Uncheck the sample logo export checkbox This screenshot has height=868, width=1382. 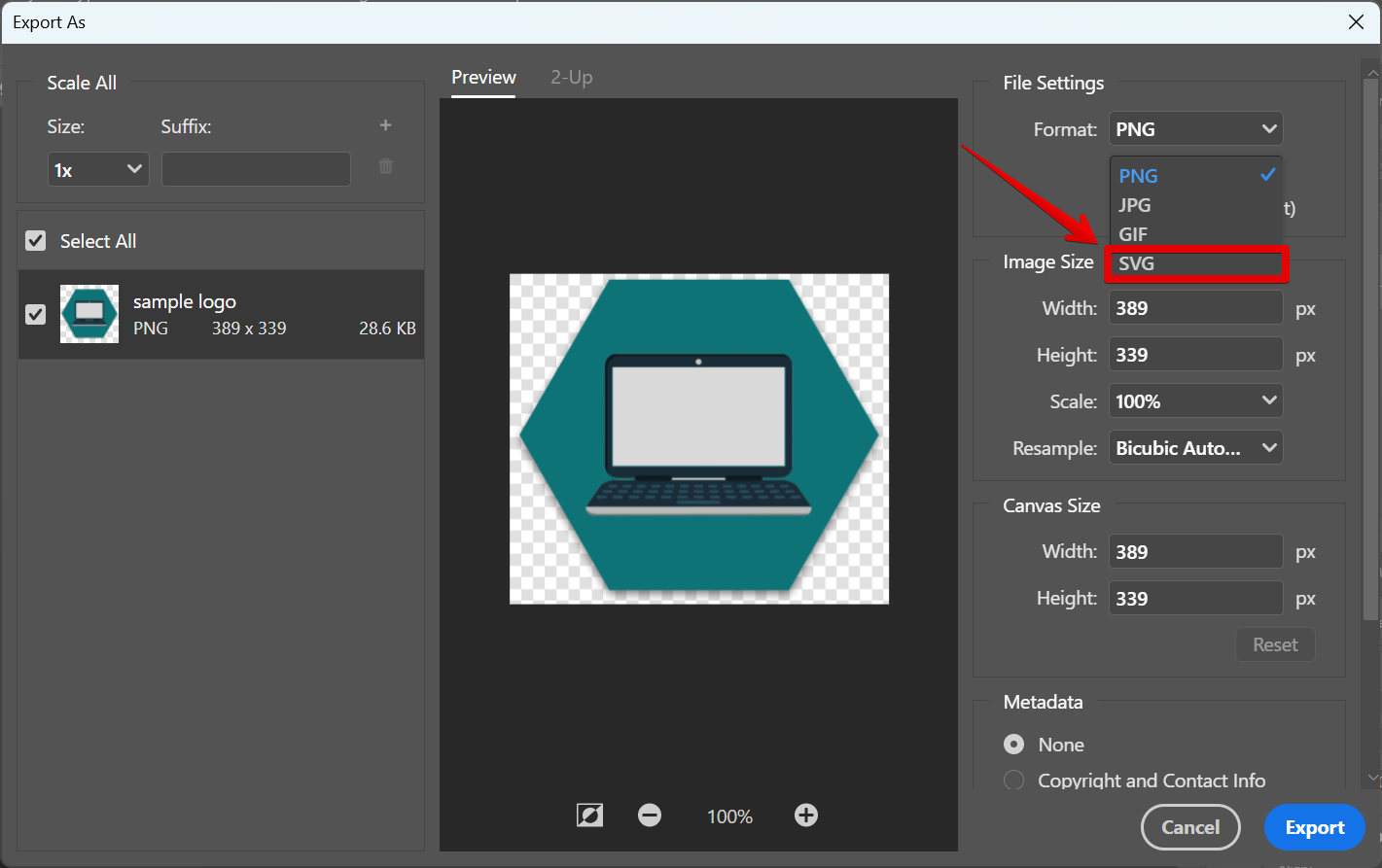(35, 314)
